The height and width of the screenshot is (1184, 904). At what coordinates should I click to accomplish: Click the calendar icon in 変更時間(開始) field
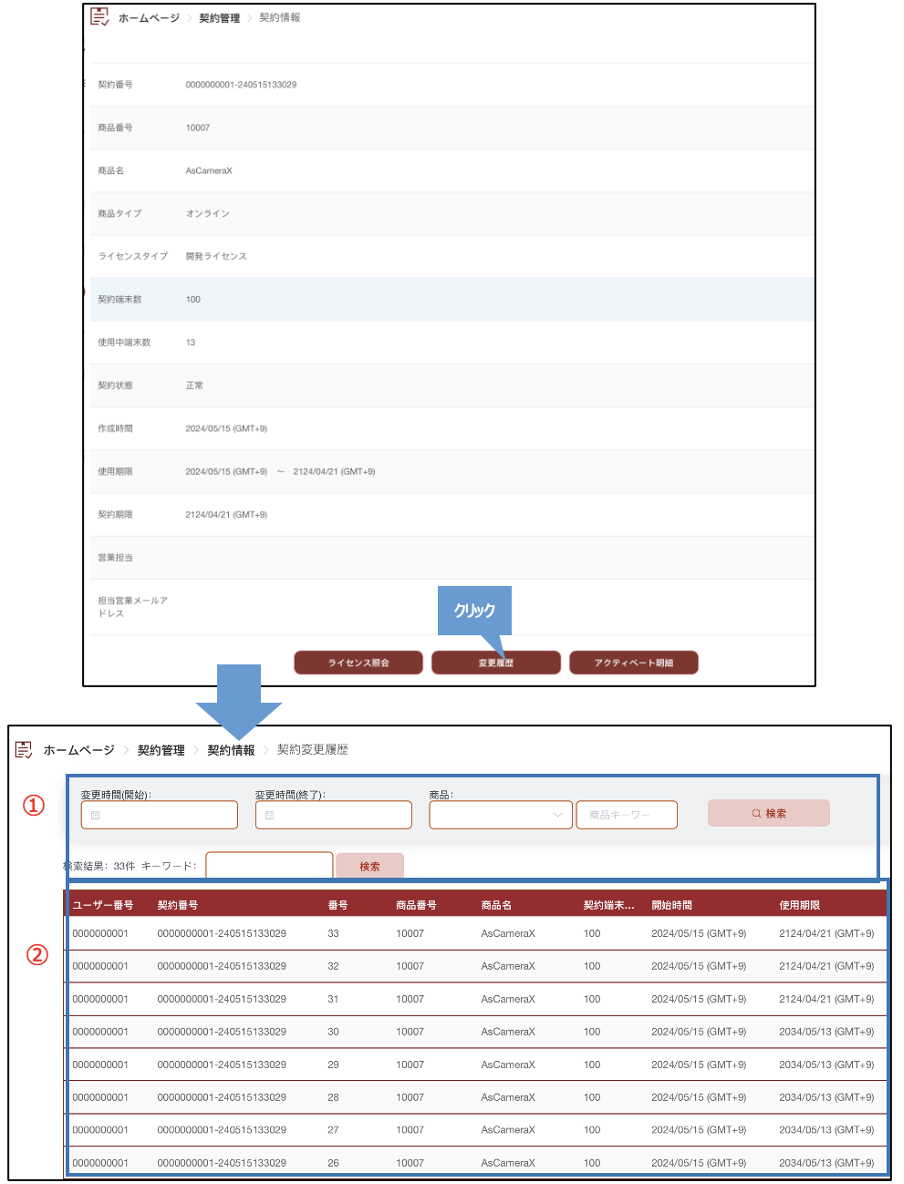(x=96, y=816)
